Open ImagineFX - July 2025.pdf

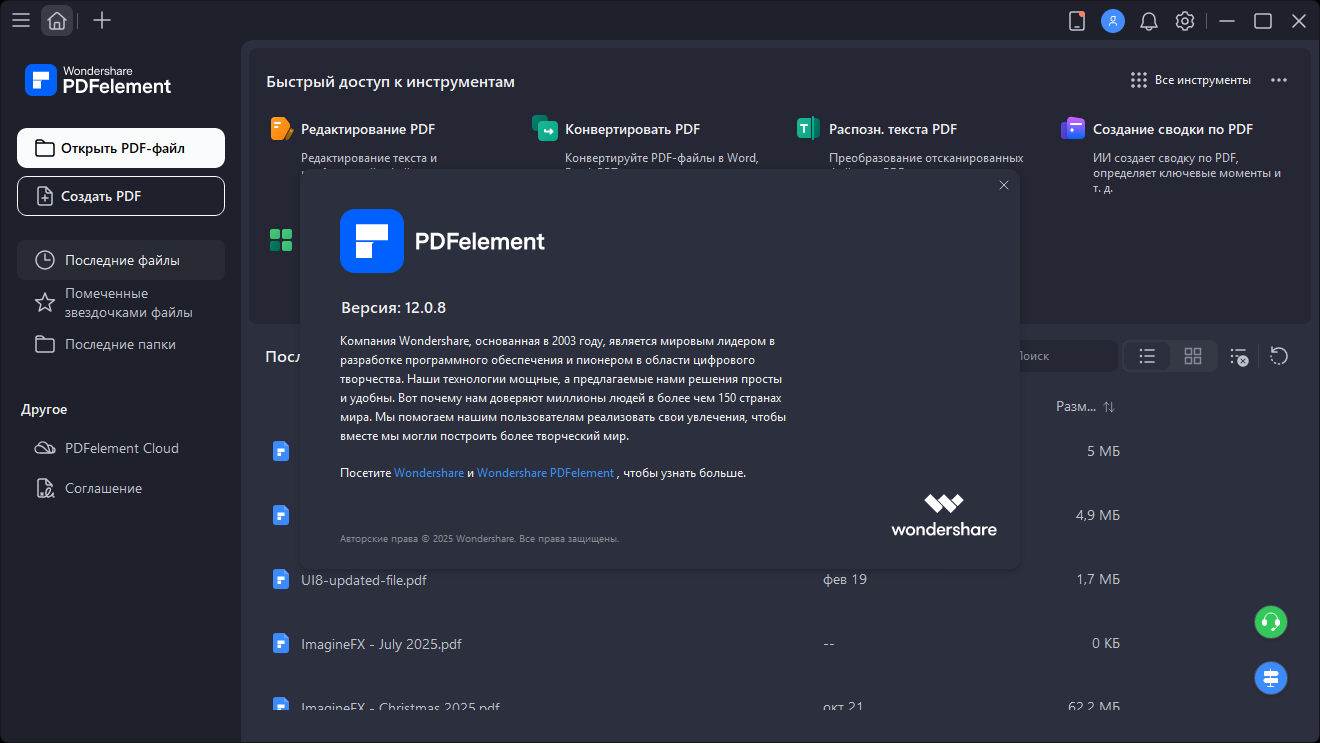381,644
